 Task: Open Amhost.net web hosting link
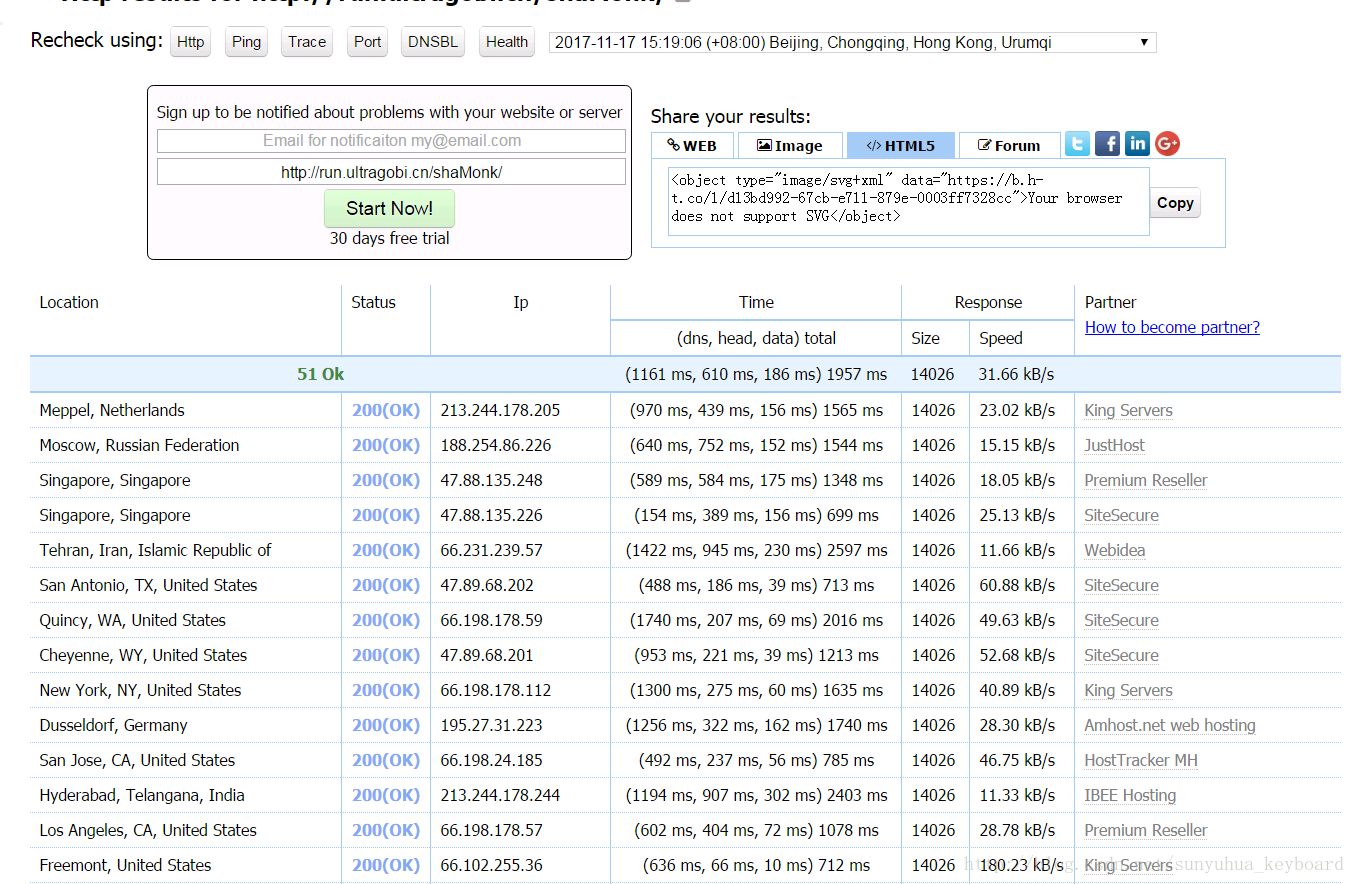pyautogui.click(x=1170, y=725)
